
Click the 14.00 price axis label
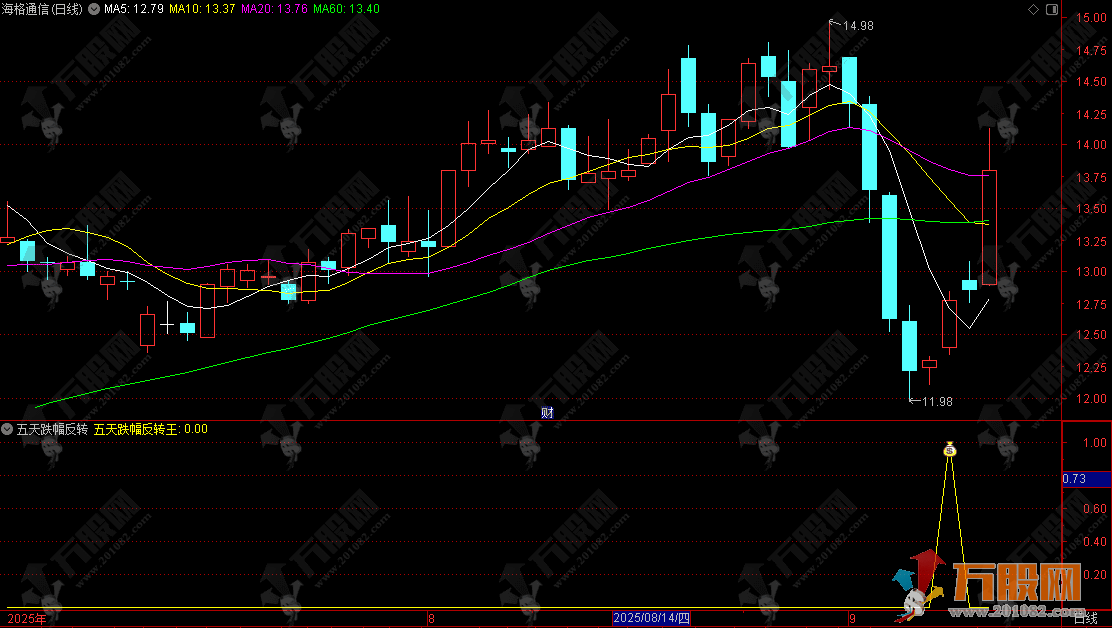[1091, 145]
